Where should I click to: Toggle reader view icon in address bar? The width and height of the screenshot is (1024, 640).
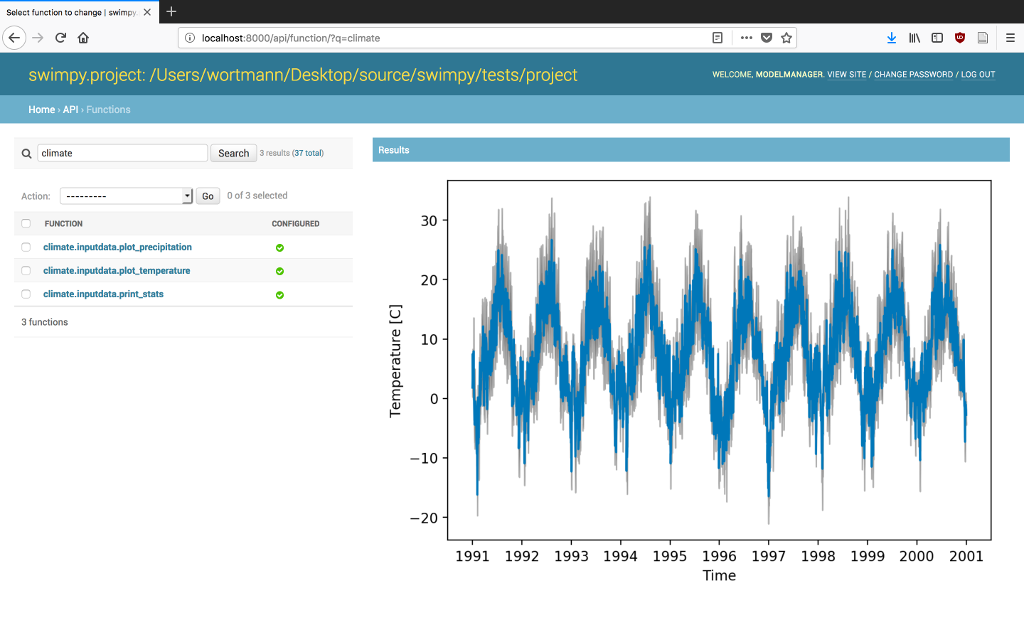[x=717, y=38]
